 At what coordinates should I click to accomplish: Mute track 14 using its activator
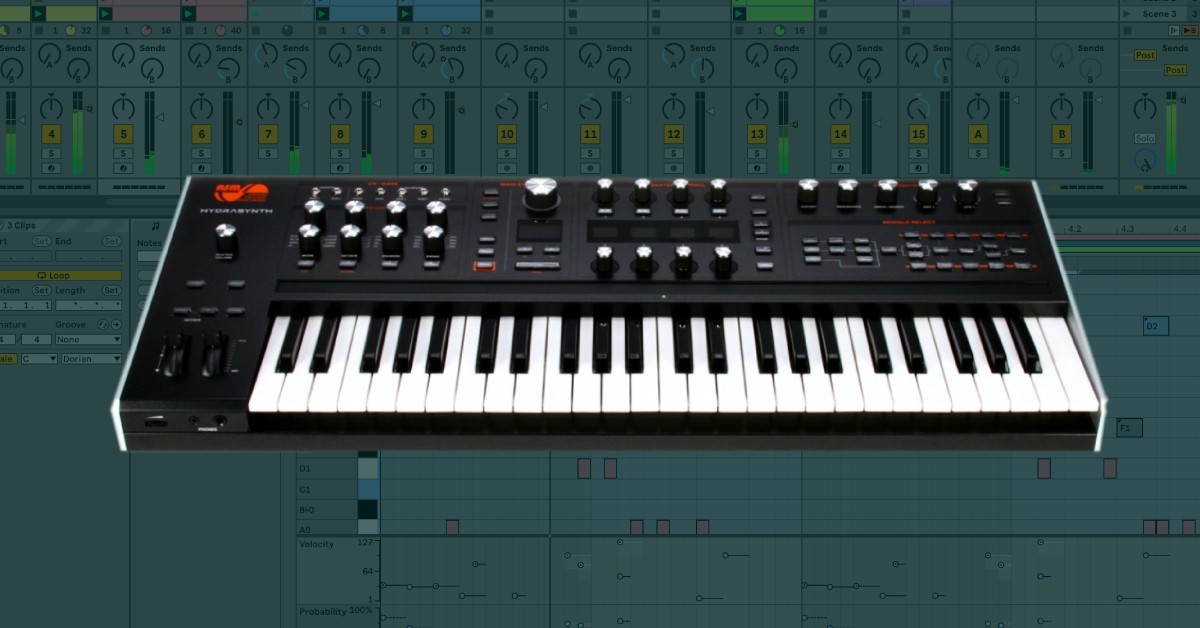click(840, 134)
